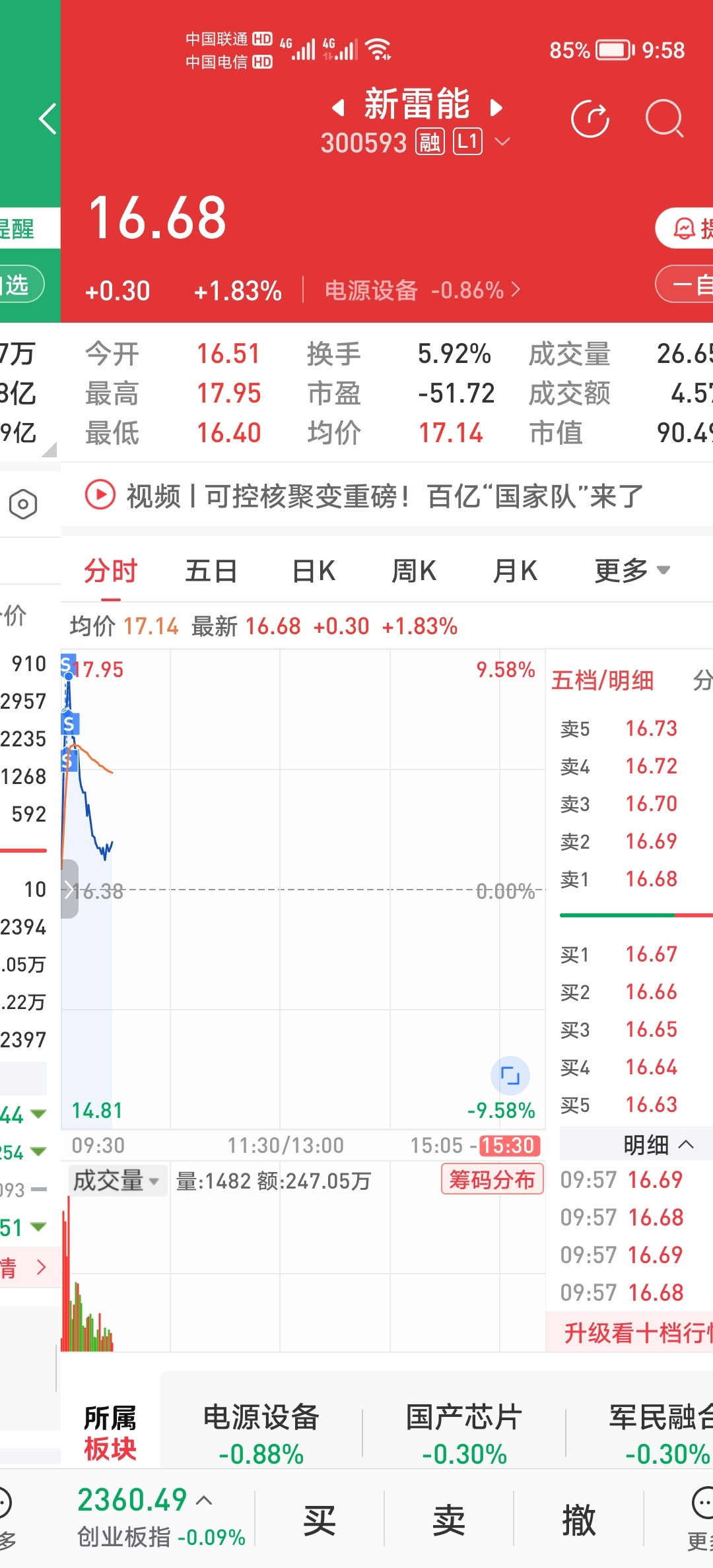
Task: Open 国产芯片 sector -0.30%
Action: click(464, 1434)
